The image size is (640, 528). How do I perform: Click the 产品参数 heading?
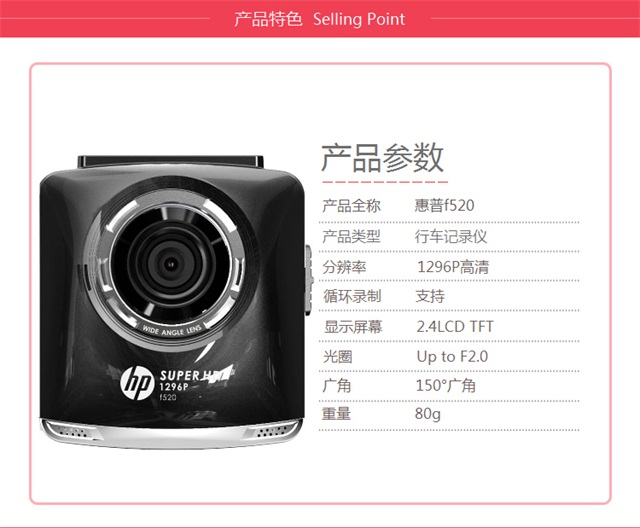pyautogui.click(x=382, y=158)
